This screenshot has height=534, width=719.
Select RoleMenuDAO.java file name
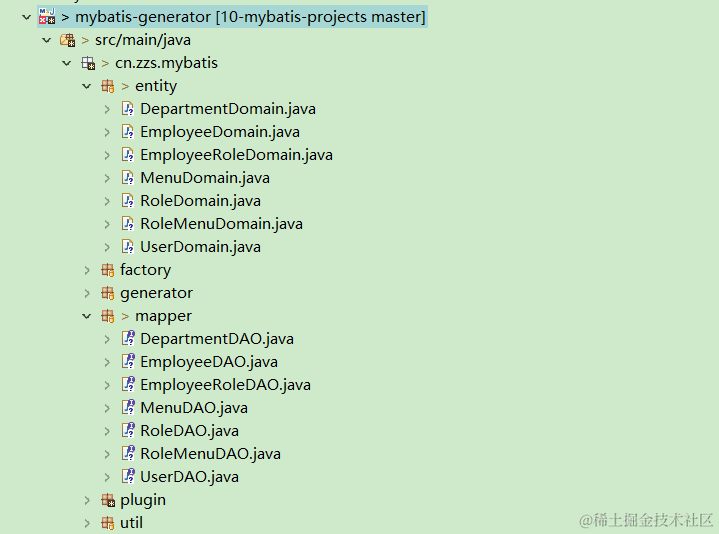pyautogui.click(x=210, y=454)
